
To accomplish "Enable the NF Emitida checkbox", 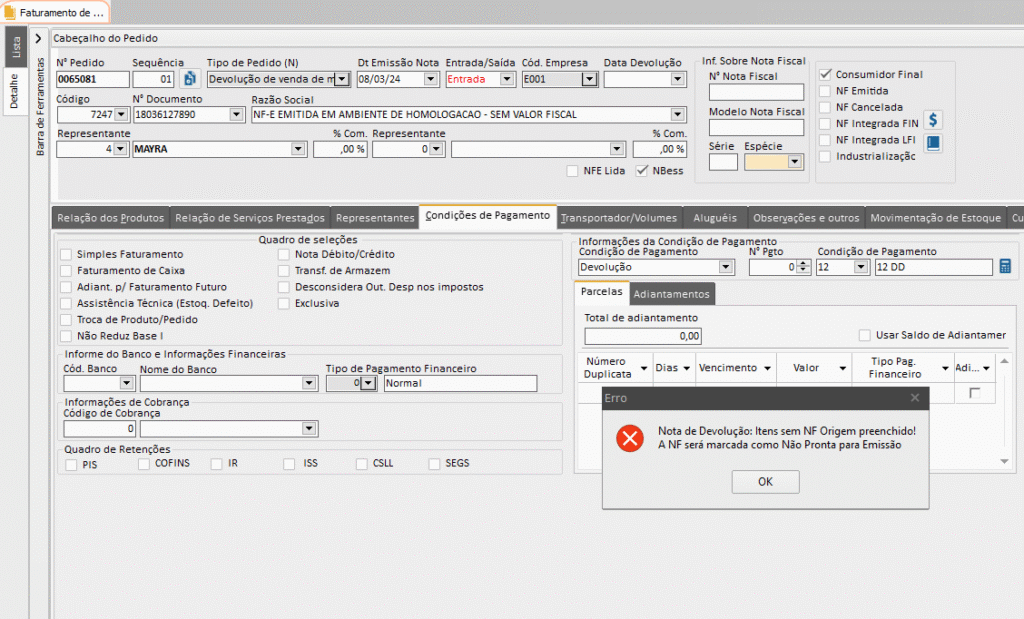I will 825,91.
